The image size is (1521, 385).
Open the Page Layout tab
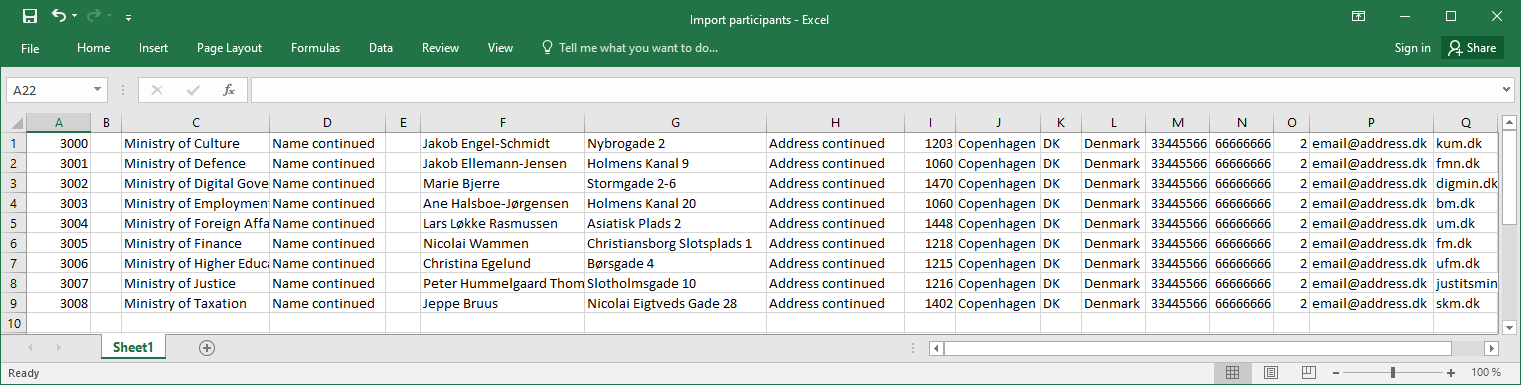click(x=229, y=48)
